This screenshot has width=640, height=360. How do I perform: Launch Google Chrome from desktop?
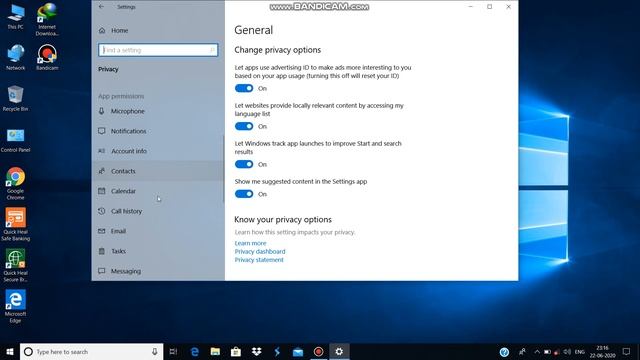point(16,183)
